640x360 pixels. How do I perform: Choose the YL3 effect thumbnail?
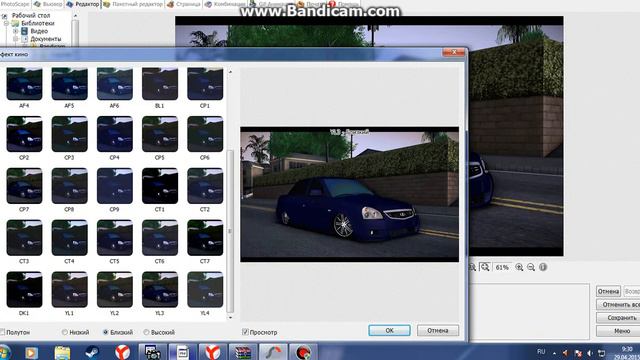click(x=160, y=290)
